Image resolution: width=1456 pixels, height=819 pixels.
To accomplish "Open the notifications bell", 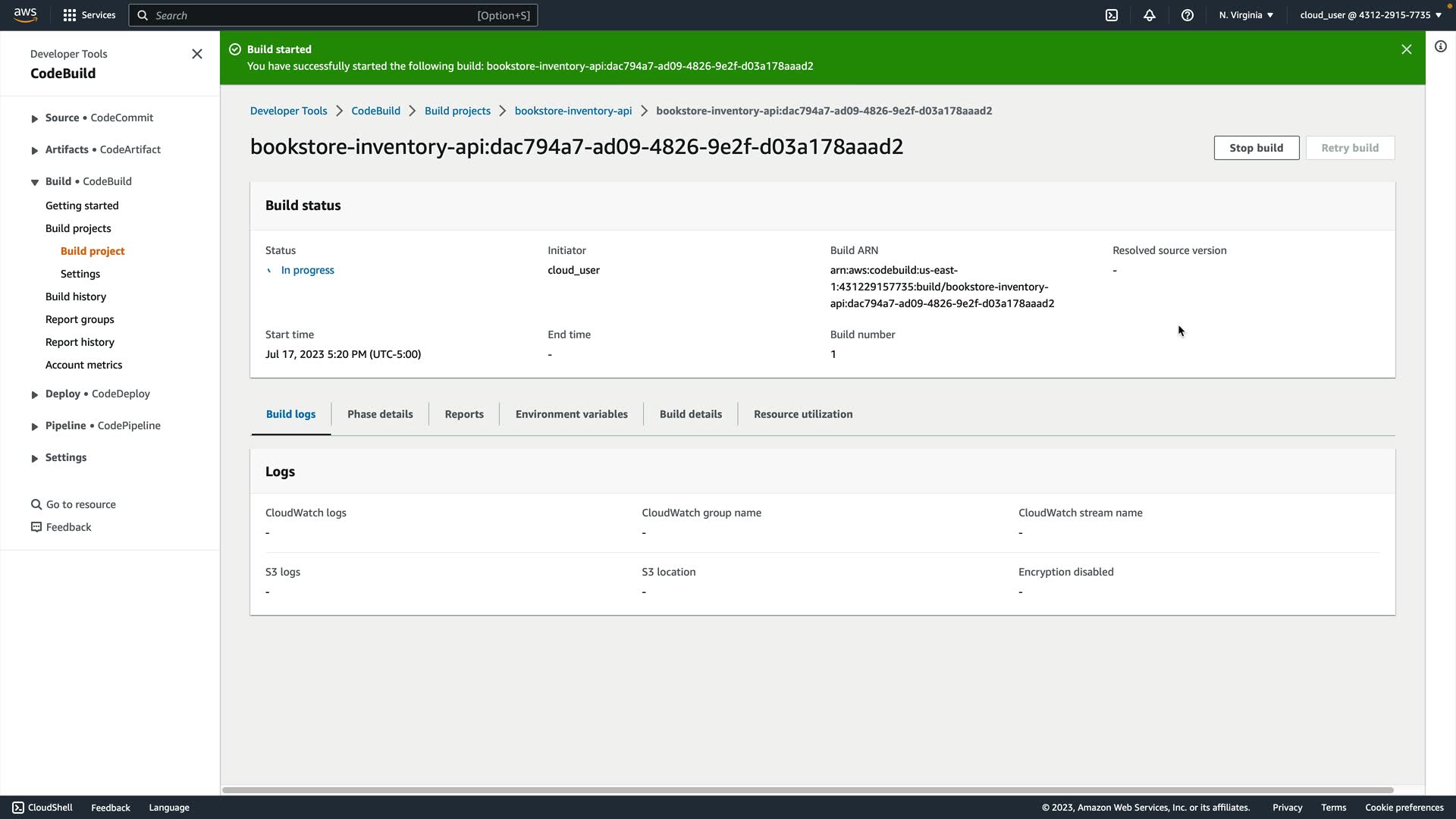I will [x=1150, y=15].
